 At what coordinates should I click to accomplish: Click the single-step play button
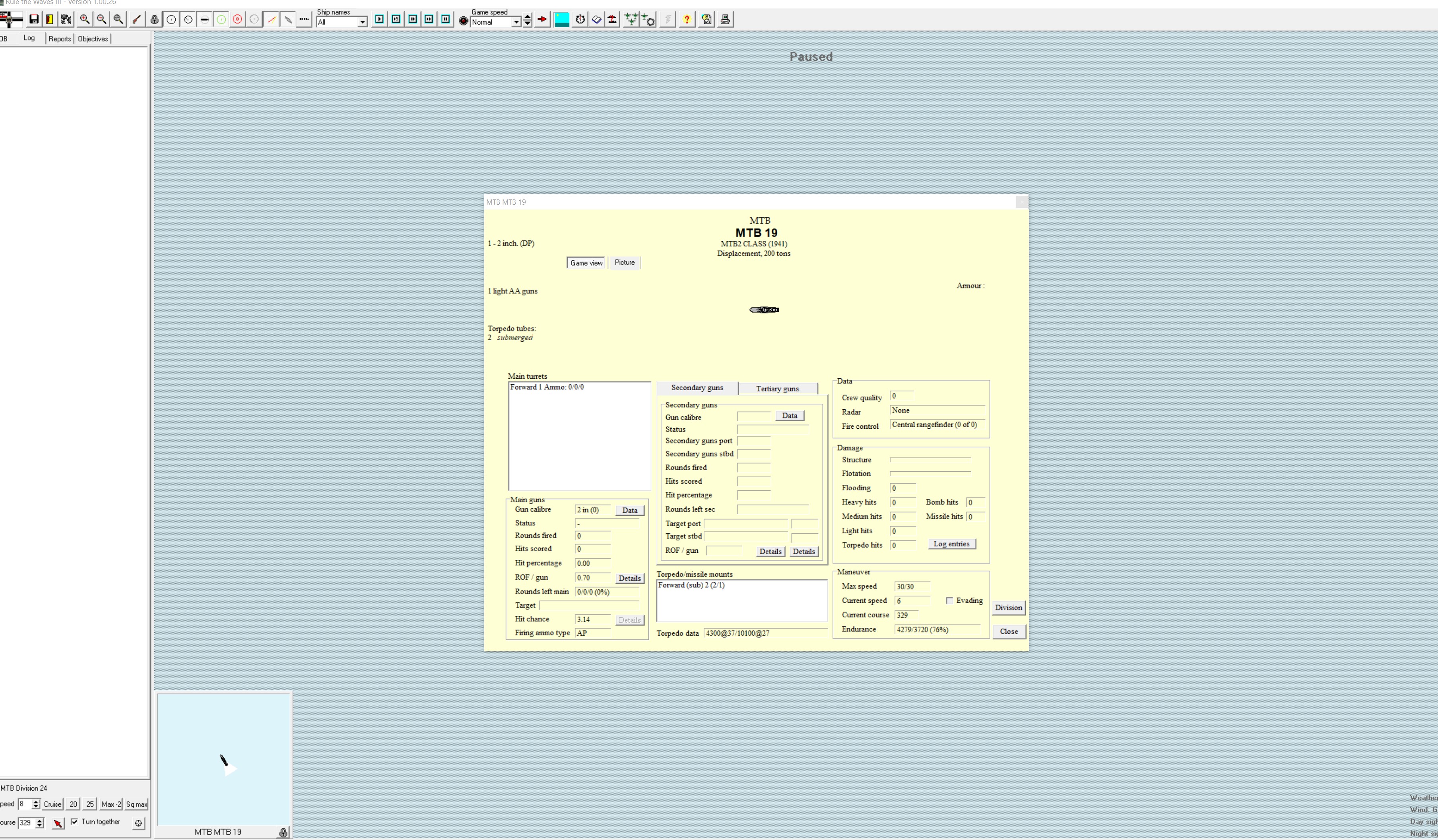pos(379,19)
